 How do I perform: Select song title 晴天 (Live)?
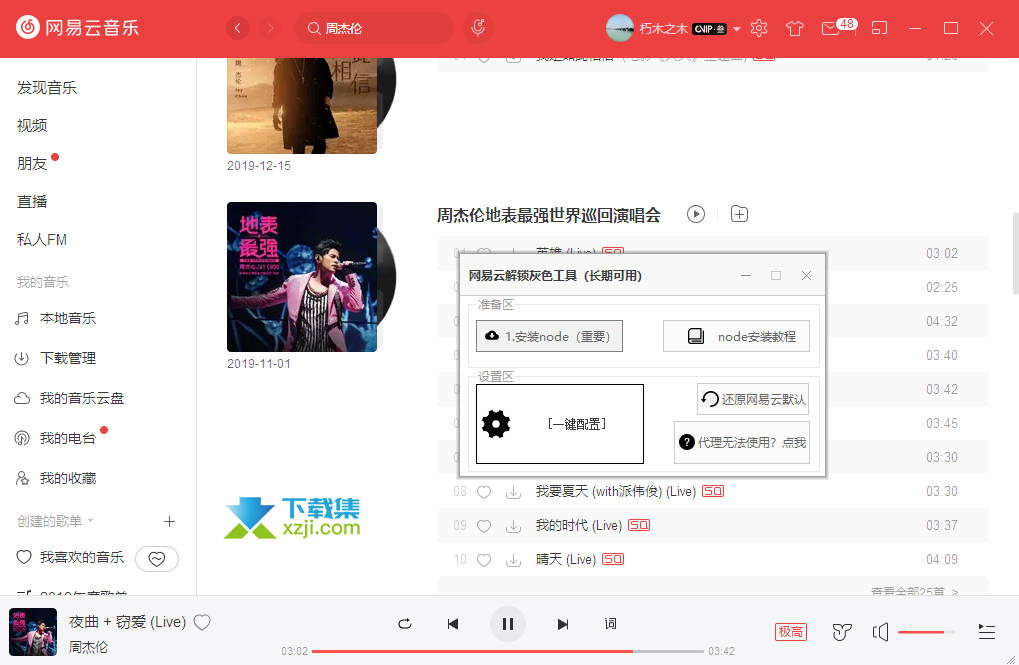point(565,560)
